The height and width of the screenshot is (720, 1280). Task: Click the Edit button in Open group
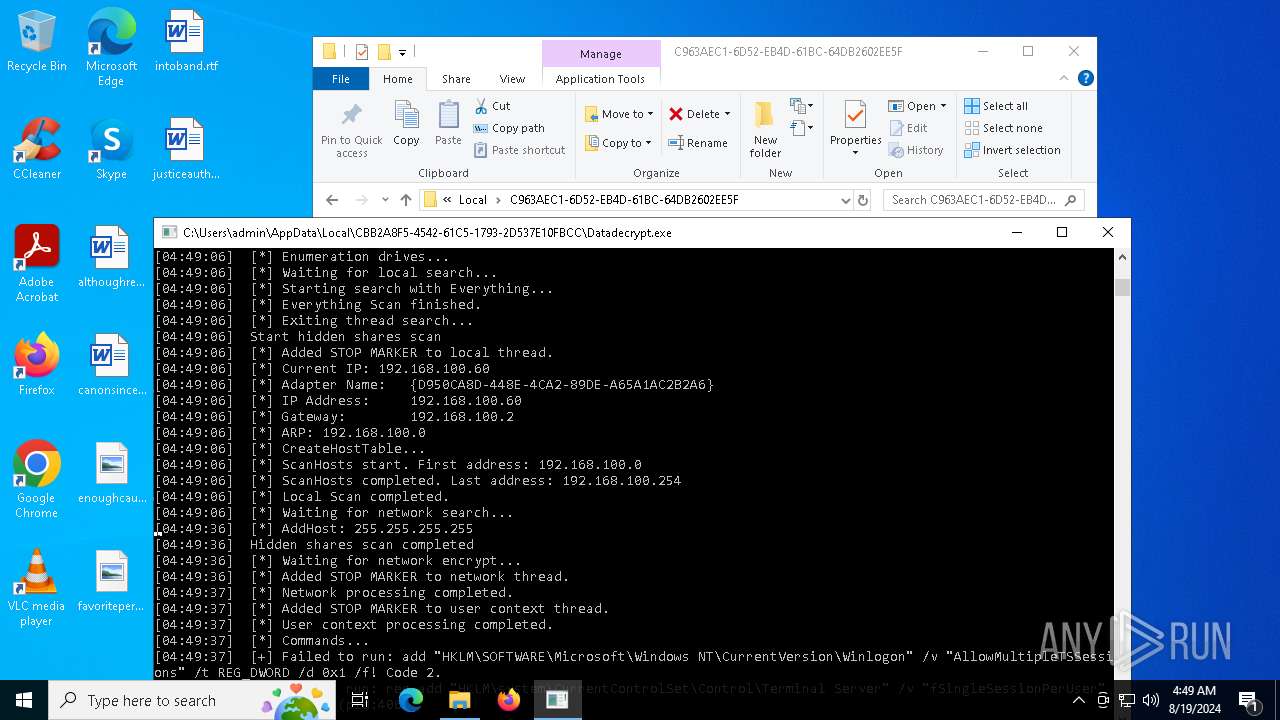tap(908, 128)
